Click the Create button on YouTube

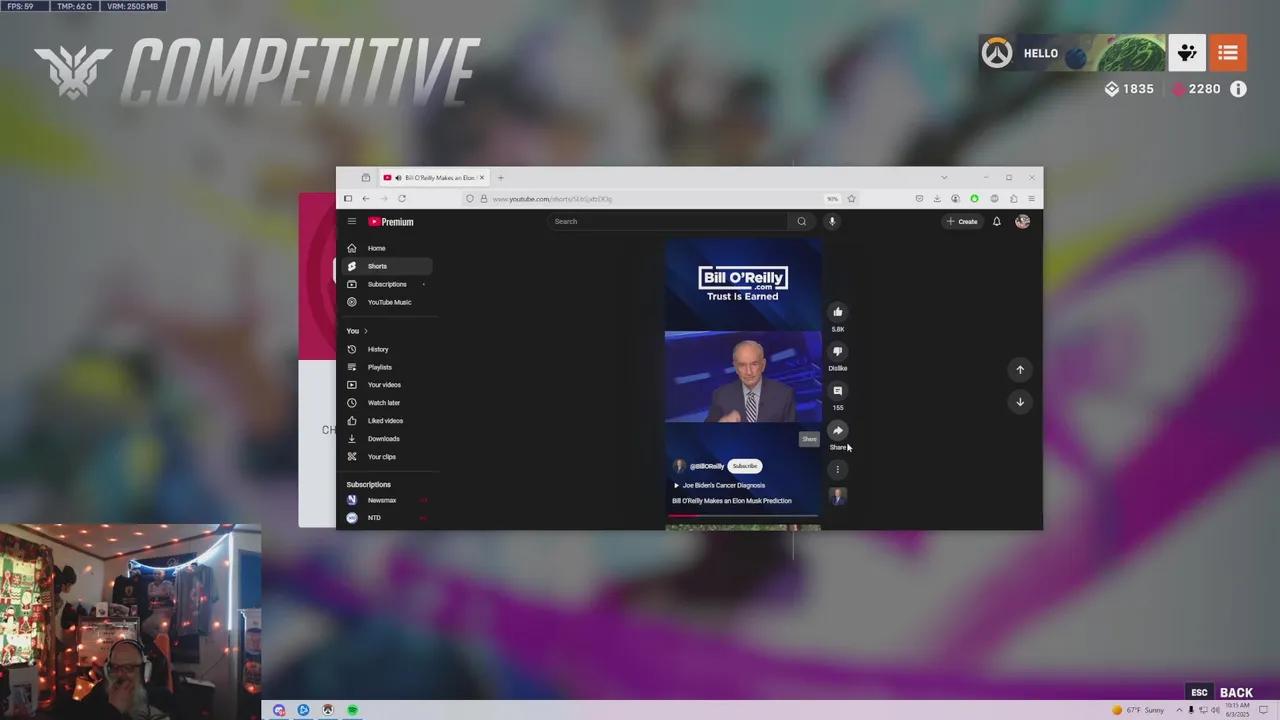click(962, 222)
